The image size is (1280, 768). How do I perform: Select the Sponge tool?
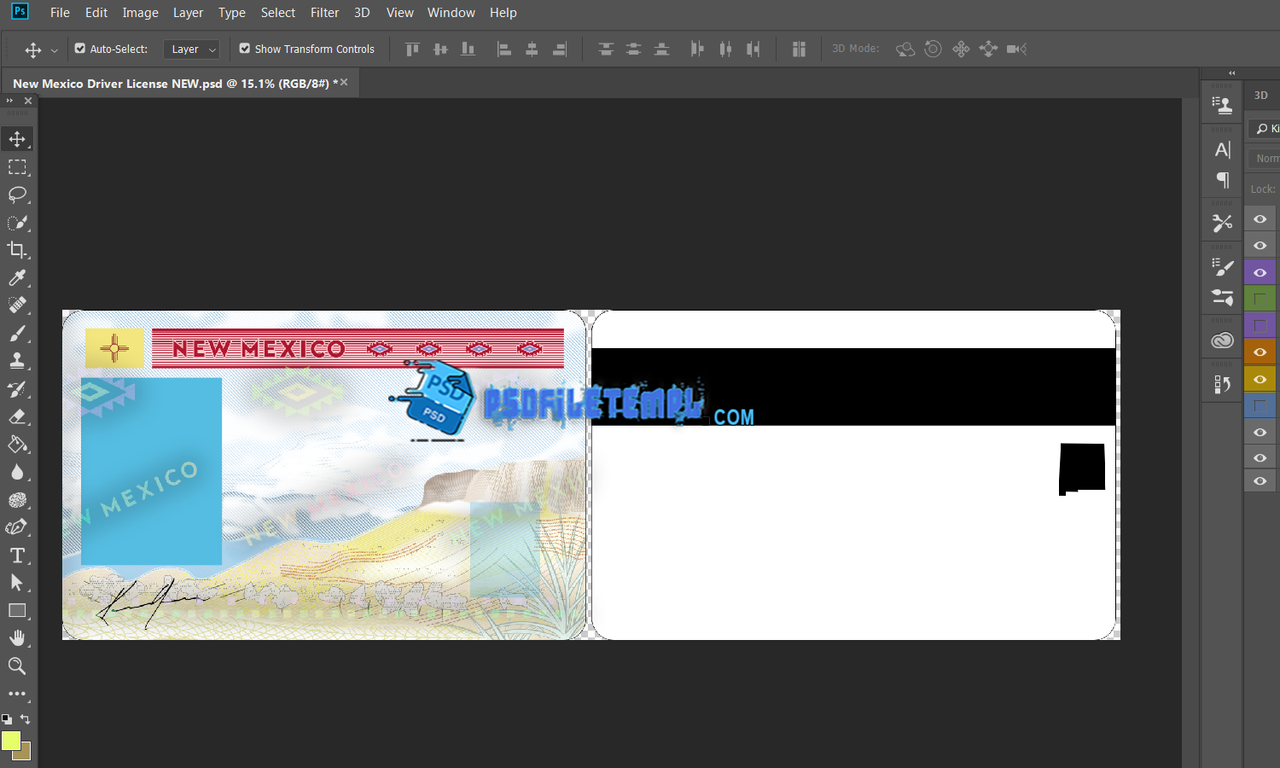tap(17, 500)
